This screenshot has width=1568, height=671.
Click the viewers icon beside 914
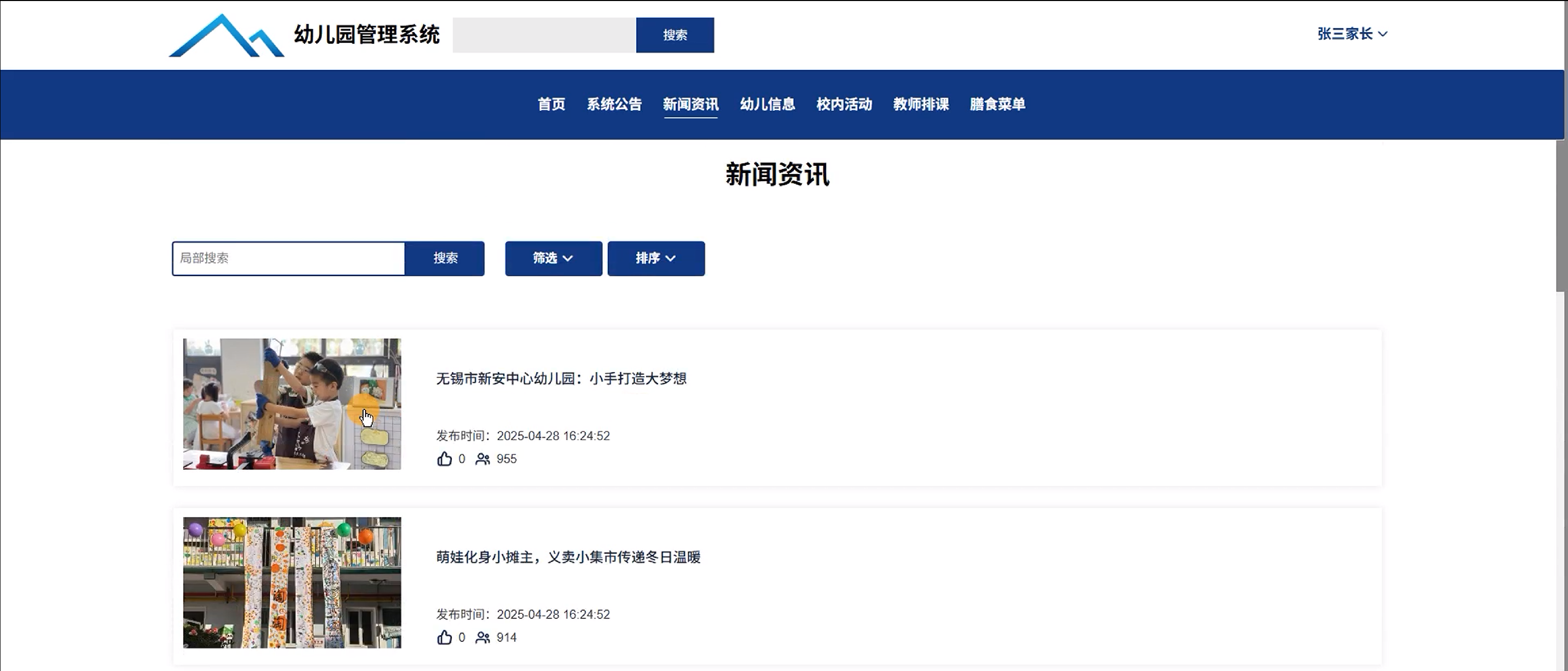tap(482, 637)
